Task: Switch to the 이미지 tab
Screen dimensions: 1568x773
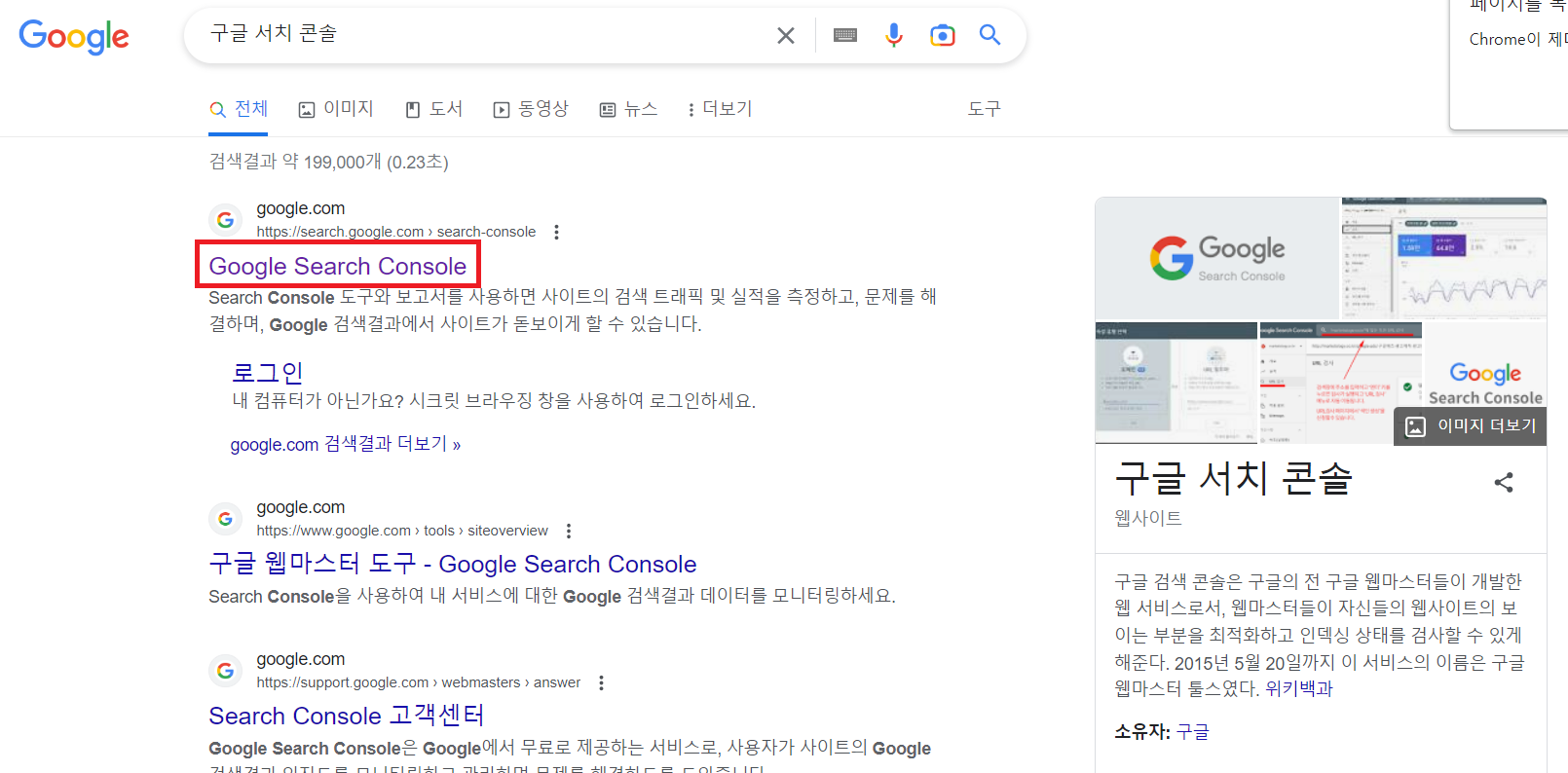Action: tap(336, 109)
